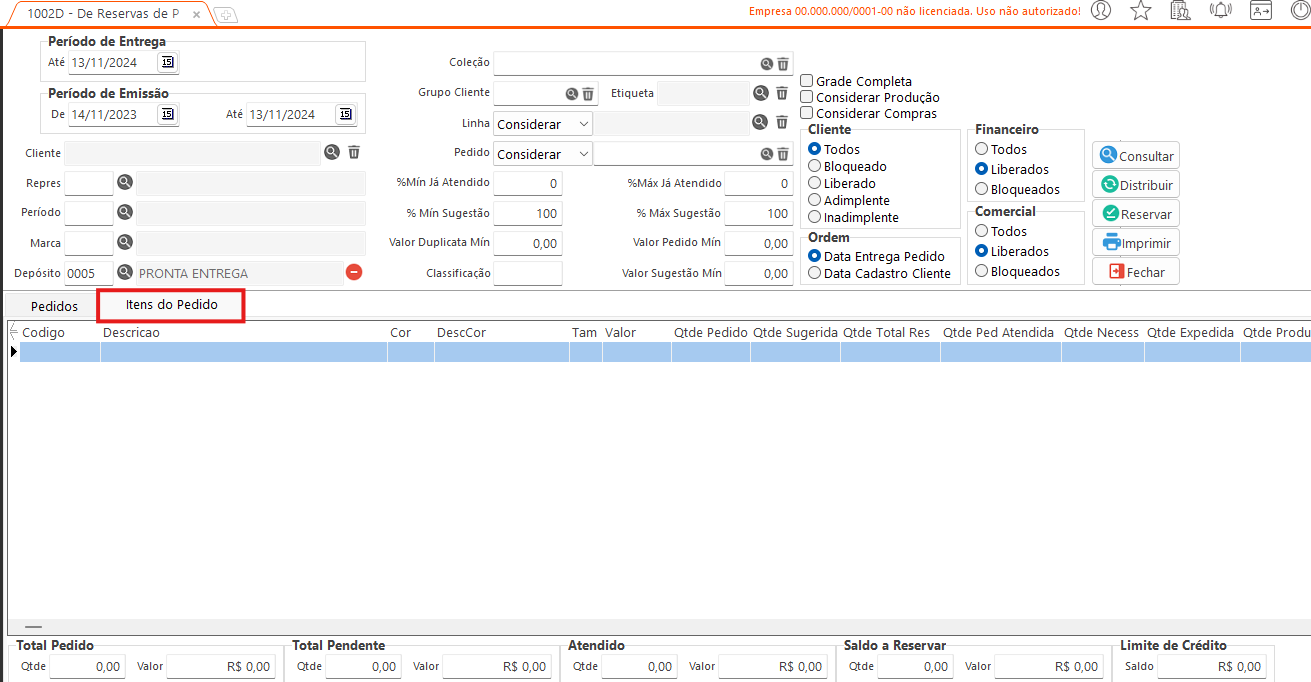Open the user profile icon in top bar
Image resolution: width=1311 pixels, height=682 pixels.
[1101, 11]
